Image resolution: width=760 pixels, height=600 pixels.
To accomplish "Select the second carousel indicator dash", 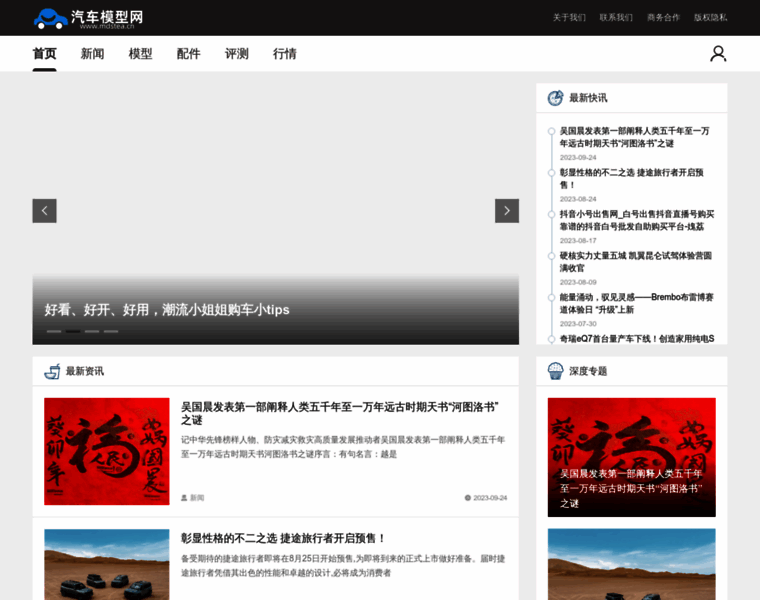I will (x=73, y=332).
